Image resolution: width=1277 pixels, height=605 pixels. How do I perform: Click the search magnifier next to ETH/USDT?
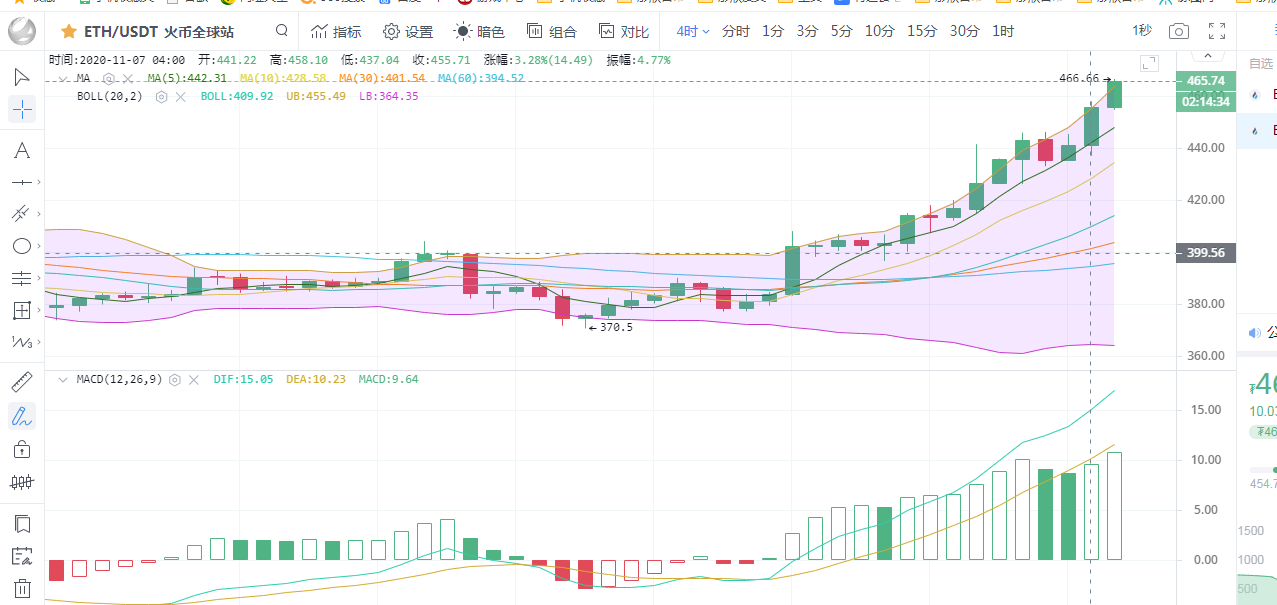pos(282,31)
